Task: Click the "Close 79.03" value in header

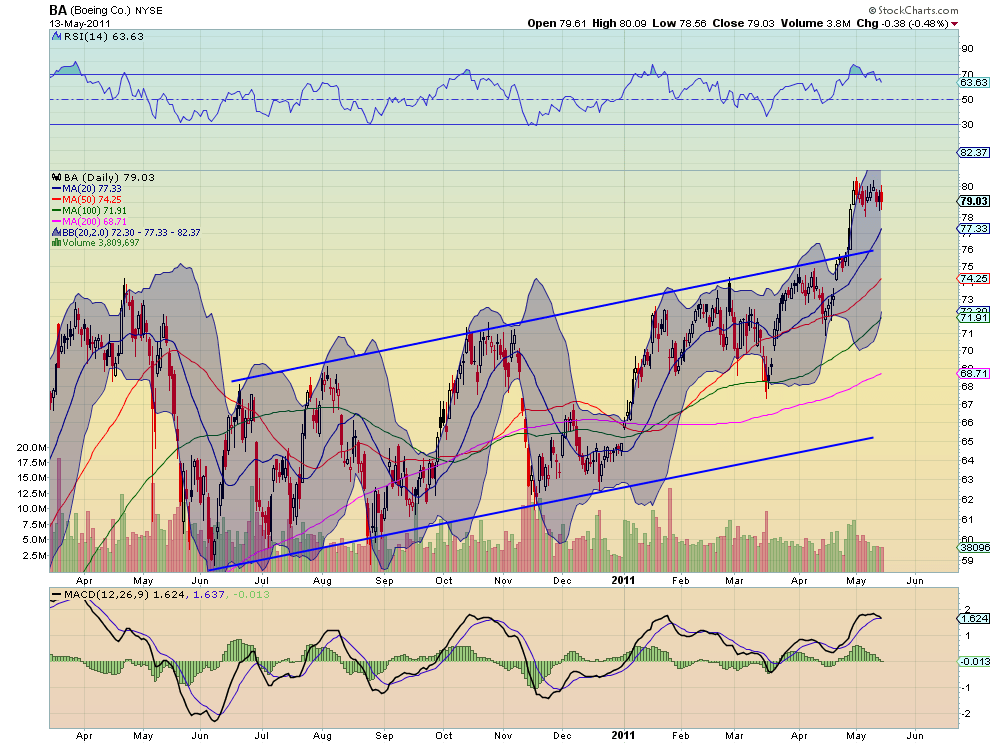Action: tap(743, 23)
